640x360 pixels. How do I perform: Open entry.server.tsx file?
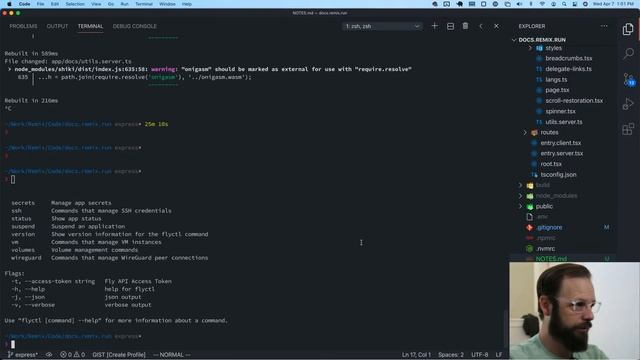click(562, 153)
